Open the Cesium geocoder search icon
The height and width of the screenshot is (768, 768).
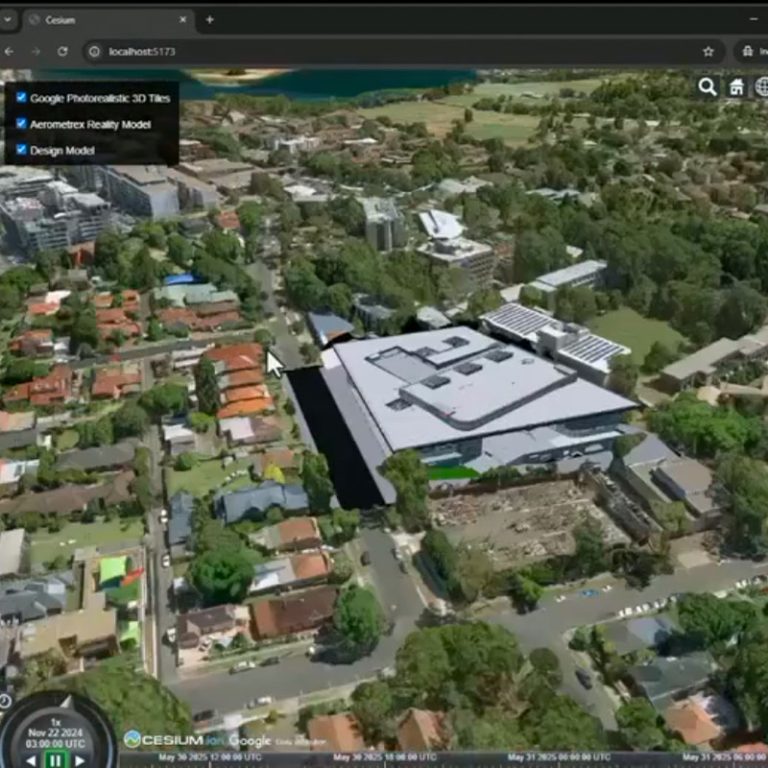pos(708,87)
